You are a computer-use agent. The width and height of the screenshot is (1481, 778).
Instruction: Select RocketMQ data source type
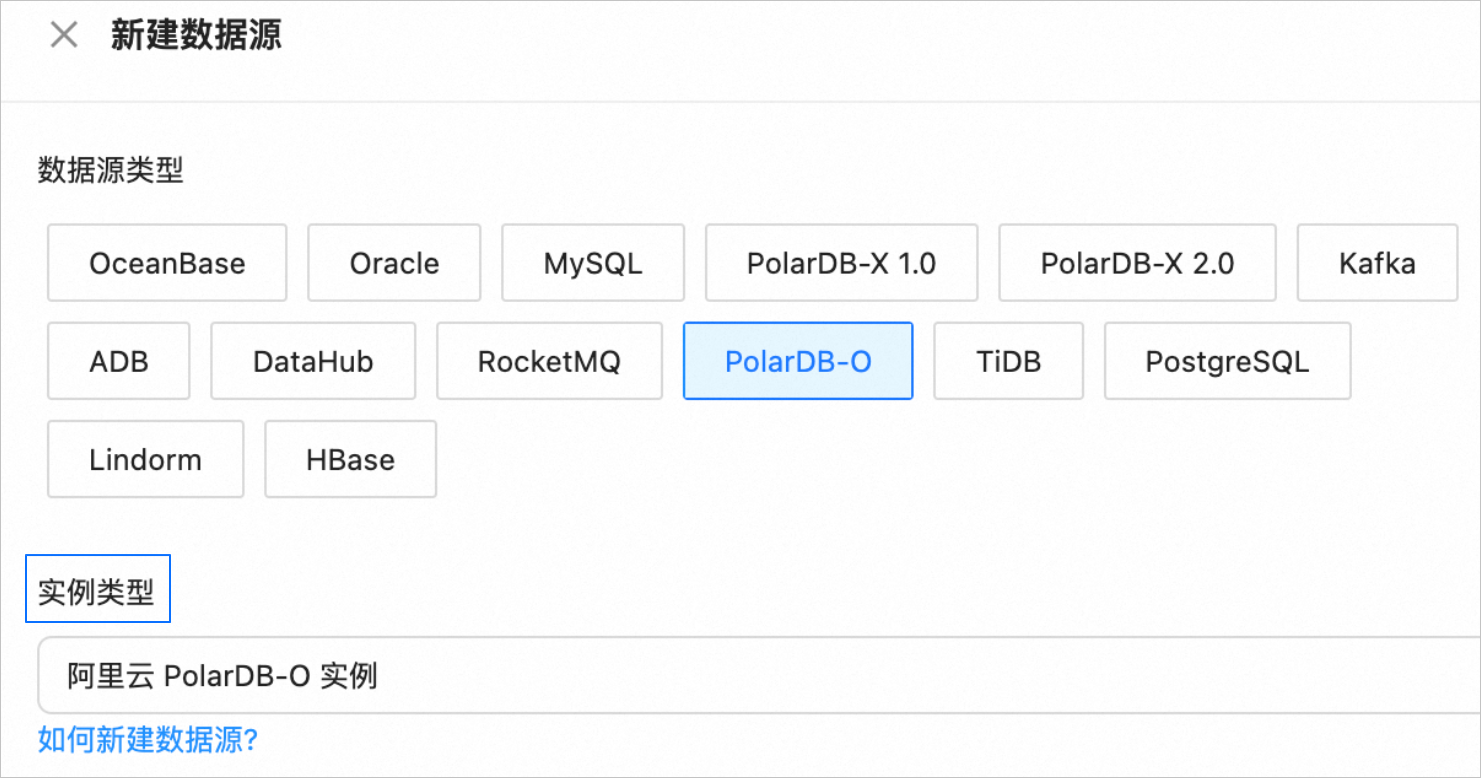549,361
